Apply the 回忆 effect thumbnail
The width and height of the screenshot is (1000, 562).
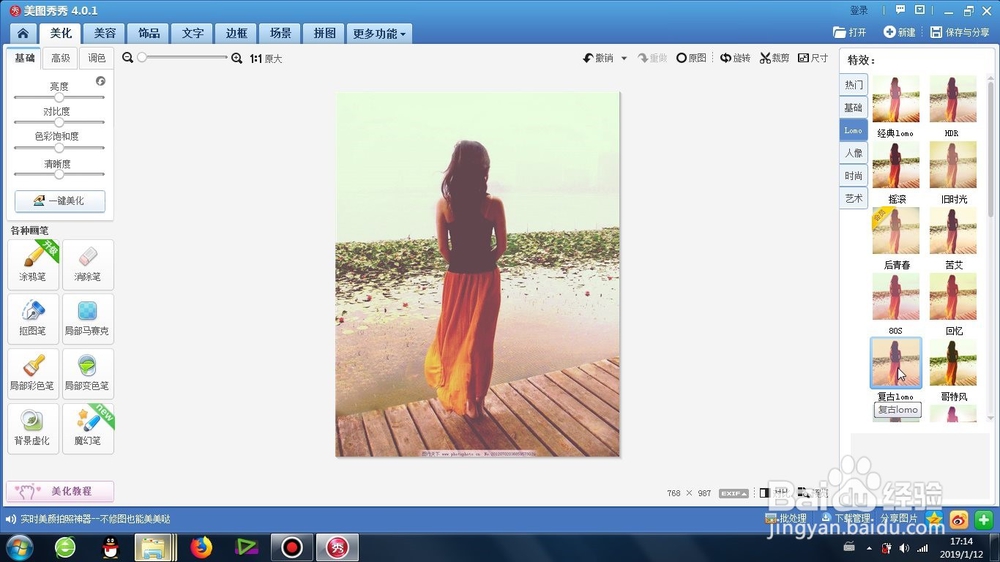click(953, 296)
